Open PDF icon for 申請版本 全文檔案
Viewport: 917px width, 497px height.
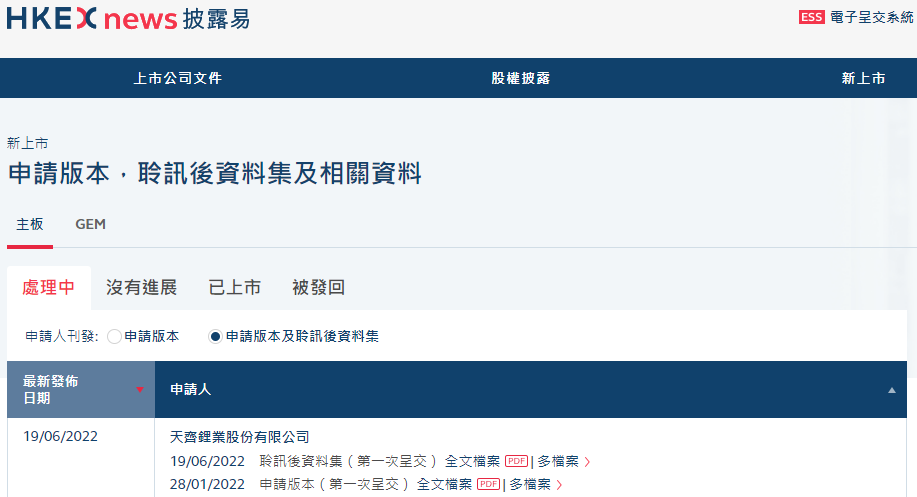[488, 484]
